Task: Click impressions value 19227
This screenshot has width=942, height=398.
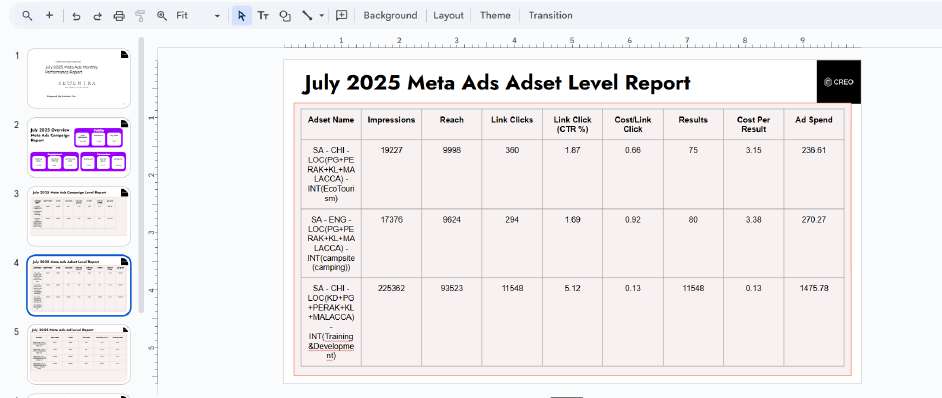Action: coord(392,150)
